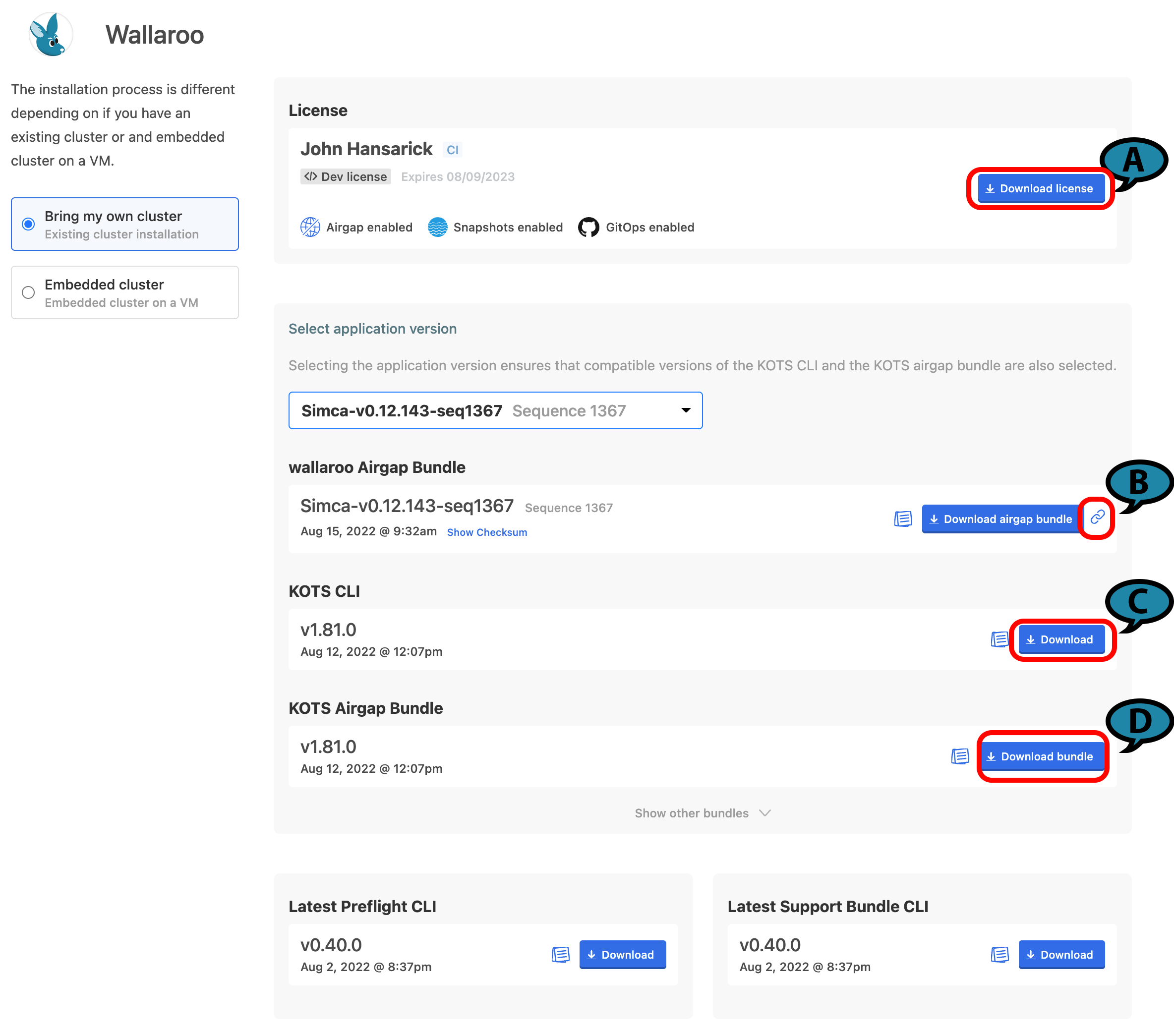Open the application version dropdown
Viewport: 1174px width, 1036px height.
tap(495, 410)
